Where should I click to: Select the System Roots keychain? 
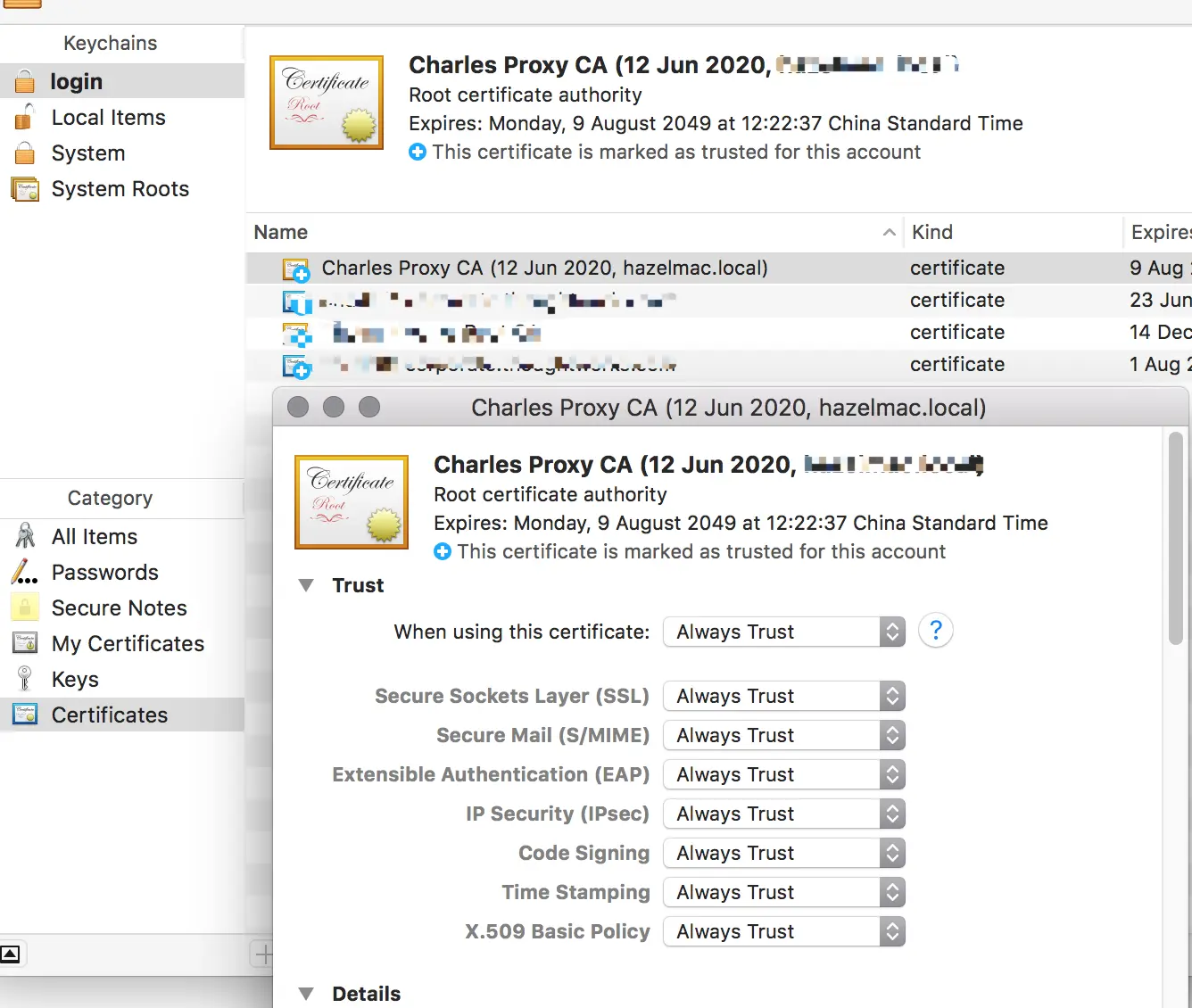point(122,188)
